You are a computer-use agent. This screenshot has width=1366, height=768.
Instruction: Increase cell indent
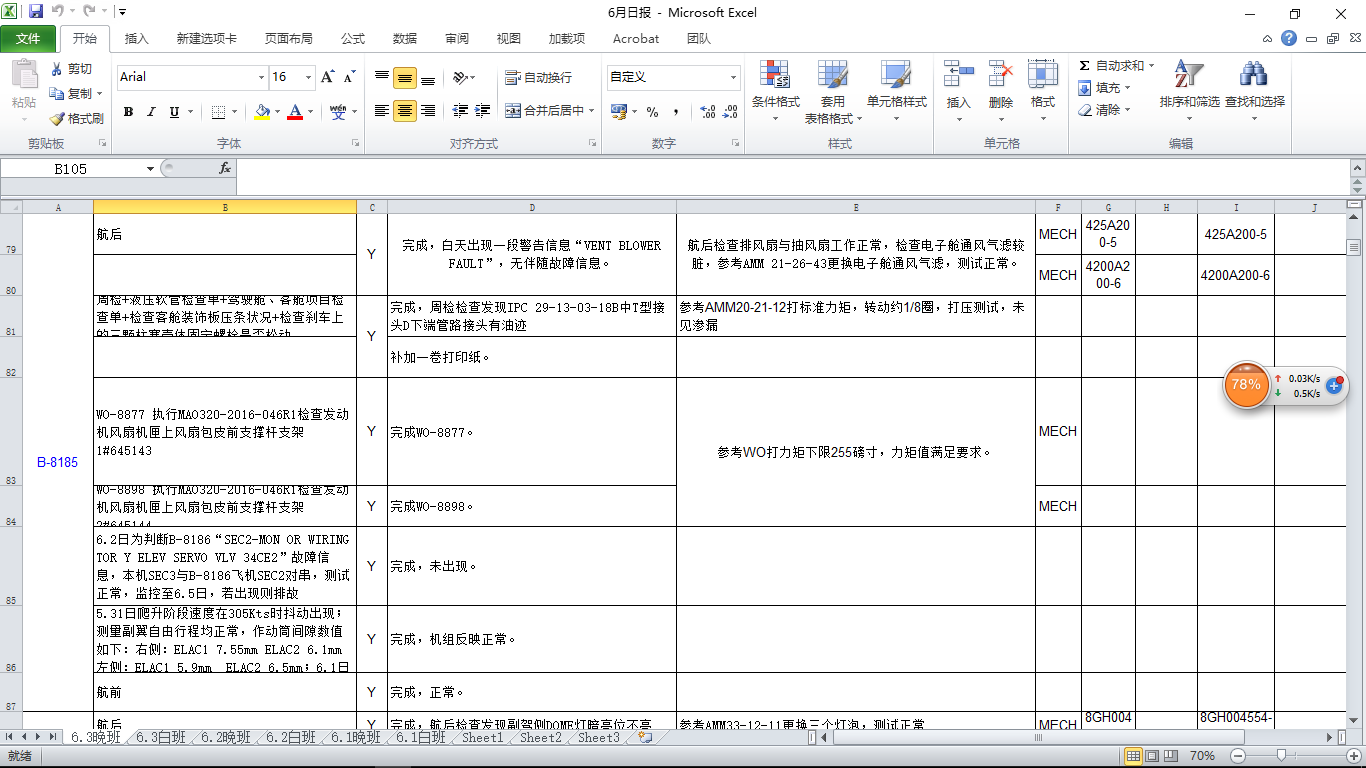pyautogui.click(x=484, y=111)
